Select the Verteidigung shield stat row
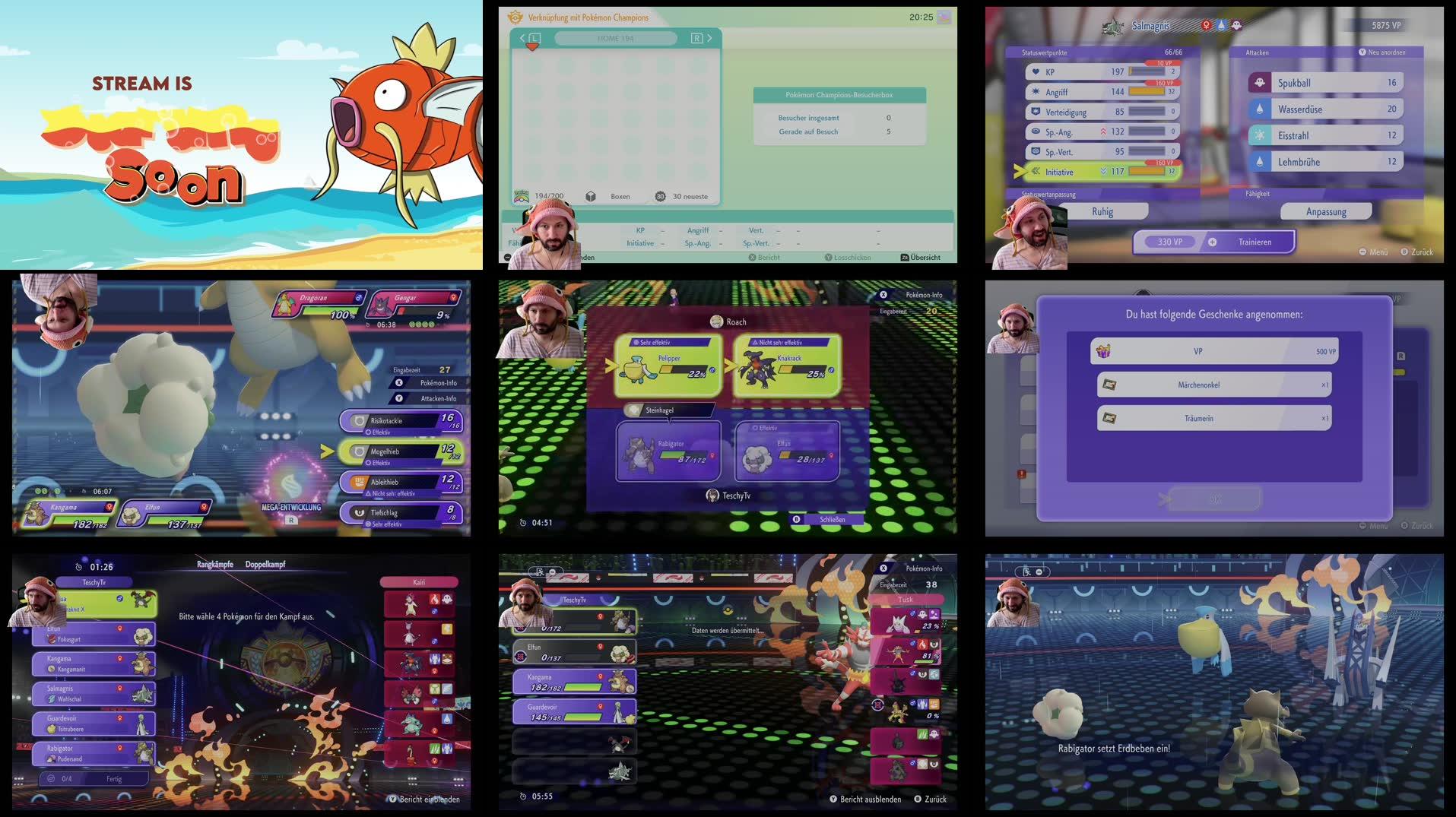This screenshot has width=1456, height=817. click(1102, 112)
